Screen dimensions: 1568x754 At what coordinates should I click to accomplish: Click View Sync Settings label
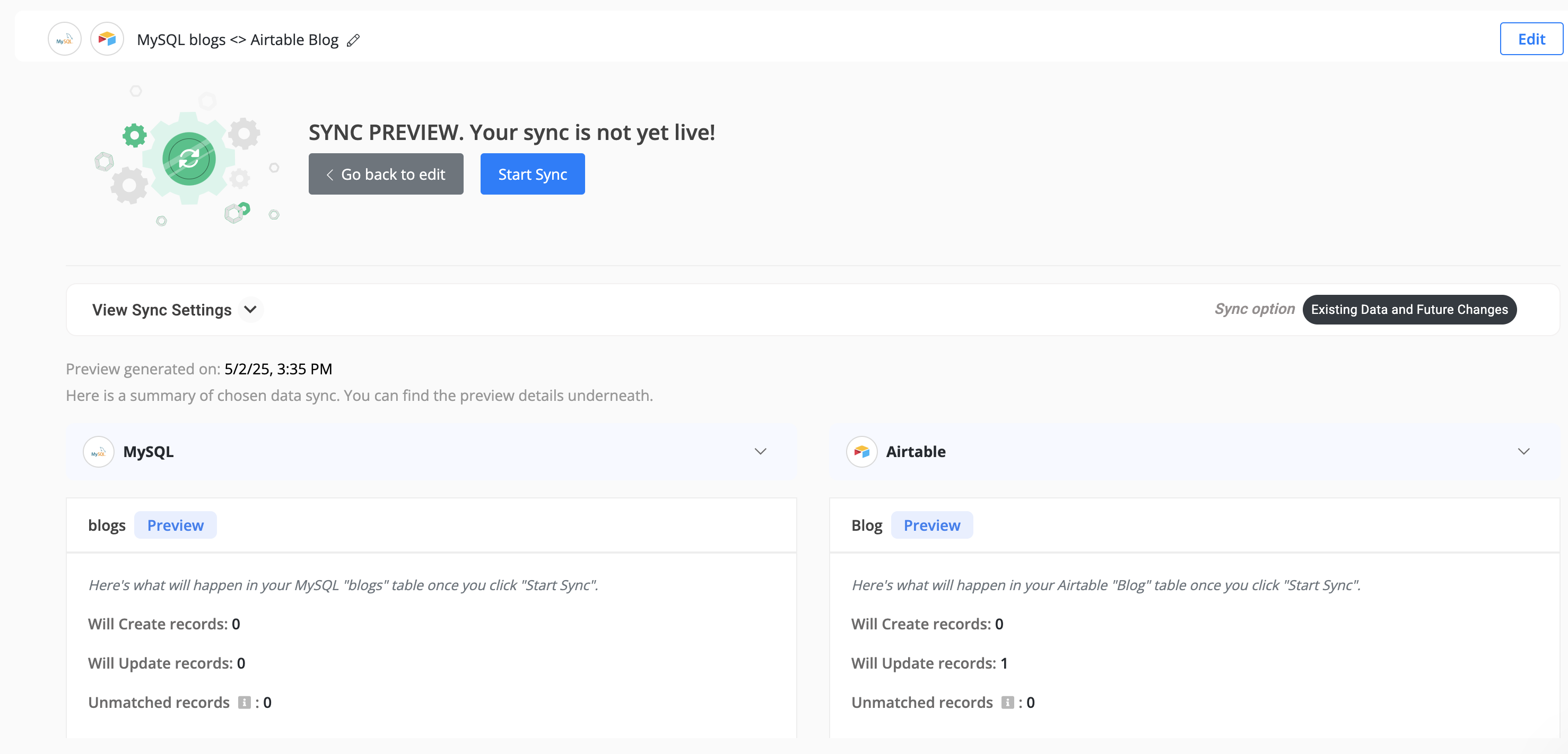click(162, 310)
